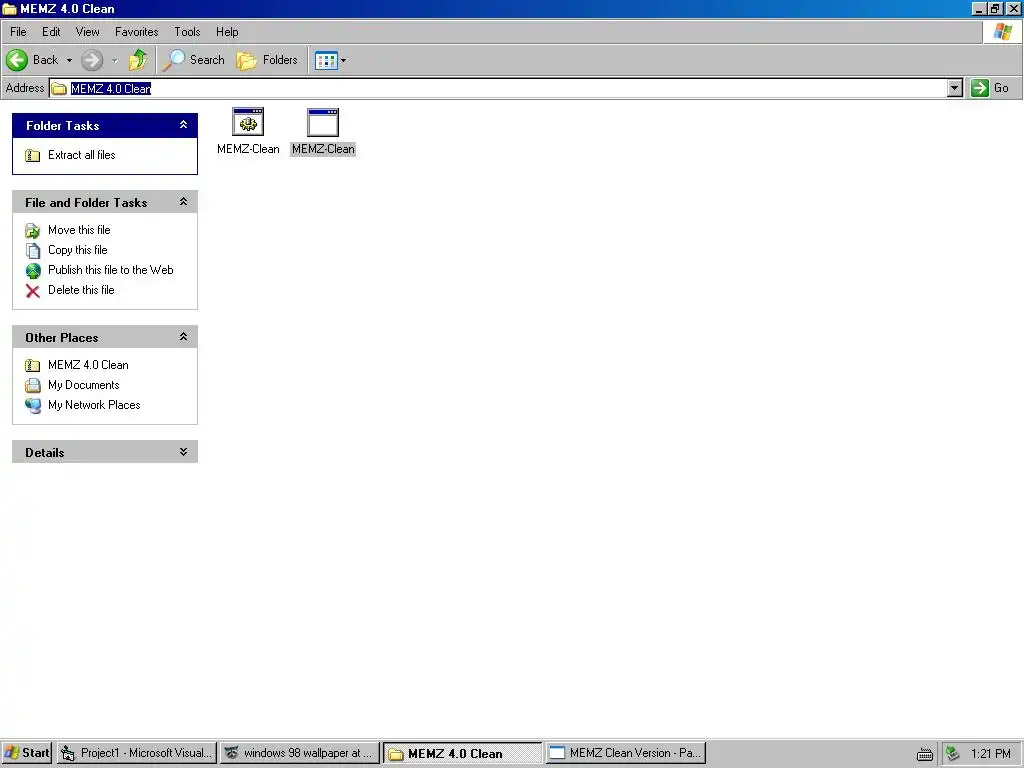Click the My Network Places icon
The width and height of the screenshot is (1024, 768).
(33, 406)
